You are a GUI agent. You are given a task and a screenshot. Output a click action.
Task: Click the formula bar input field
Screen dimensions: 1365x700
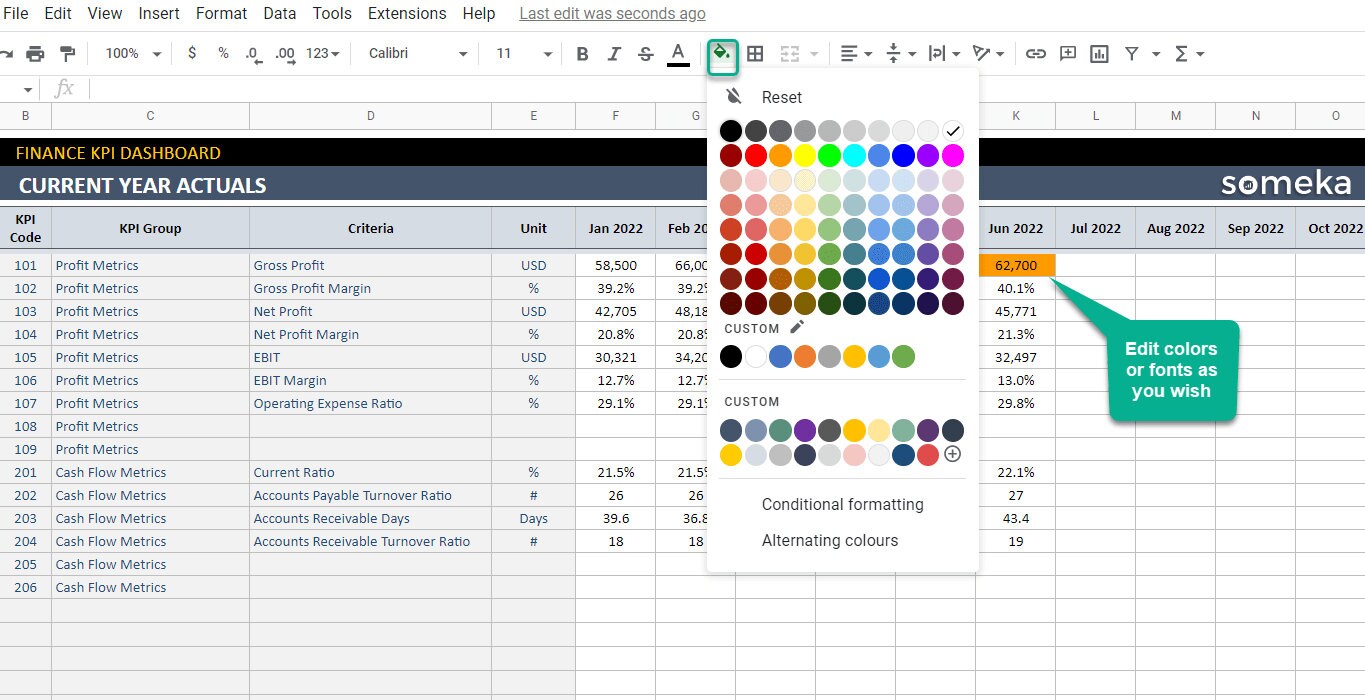pos(725,89)
